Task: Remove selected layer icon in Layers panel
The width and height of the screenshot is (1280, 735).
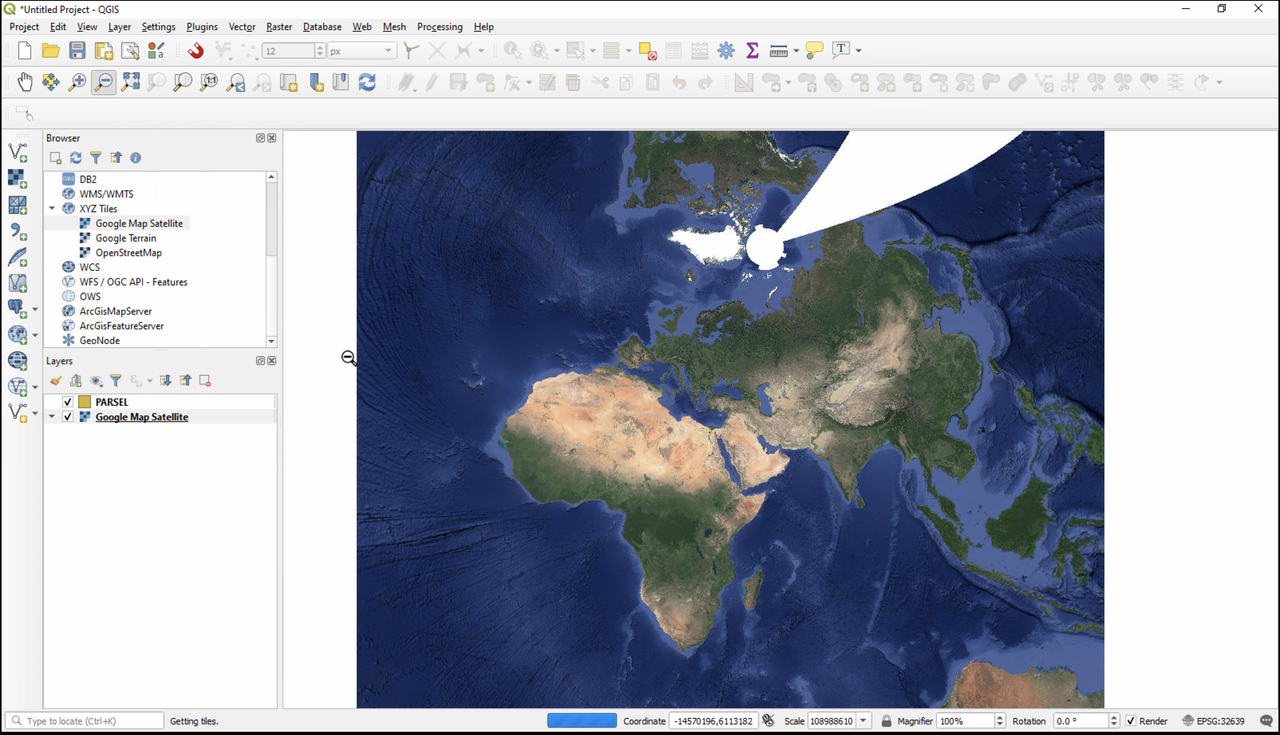Action: [x=205, y=381]
